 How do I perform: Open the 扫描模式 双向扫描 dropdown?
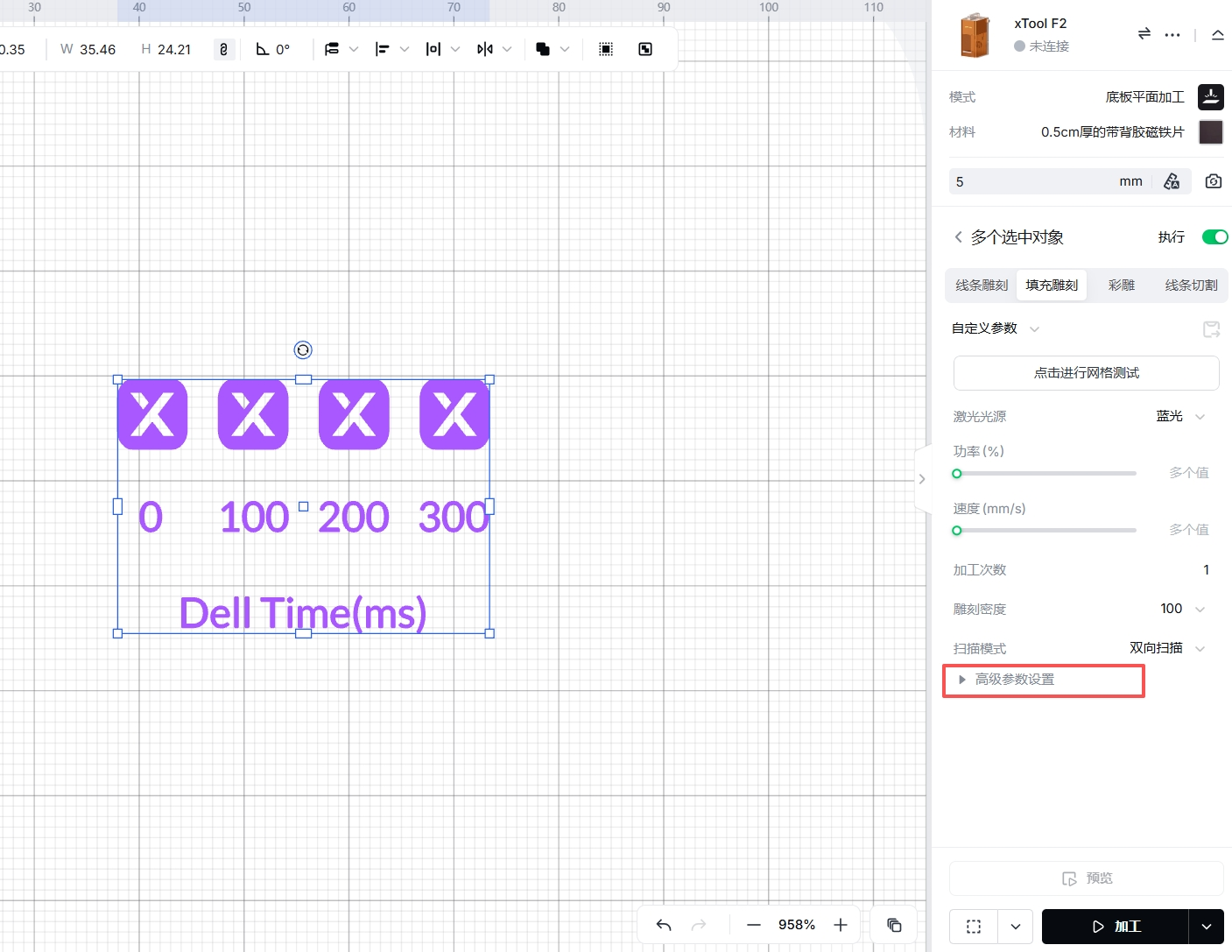[1167, 648]
